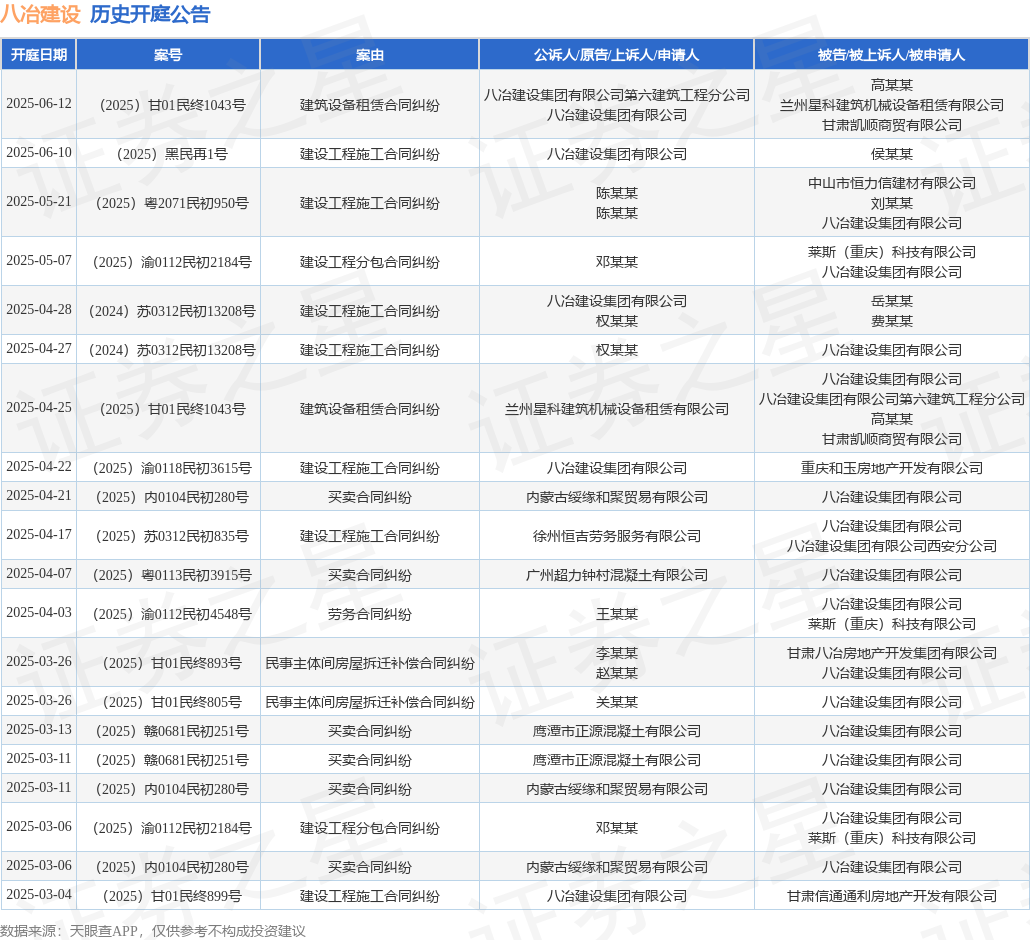Click 甘肃八冶房地产开发集团有限公司

tap(891, 654)
